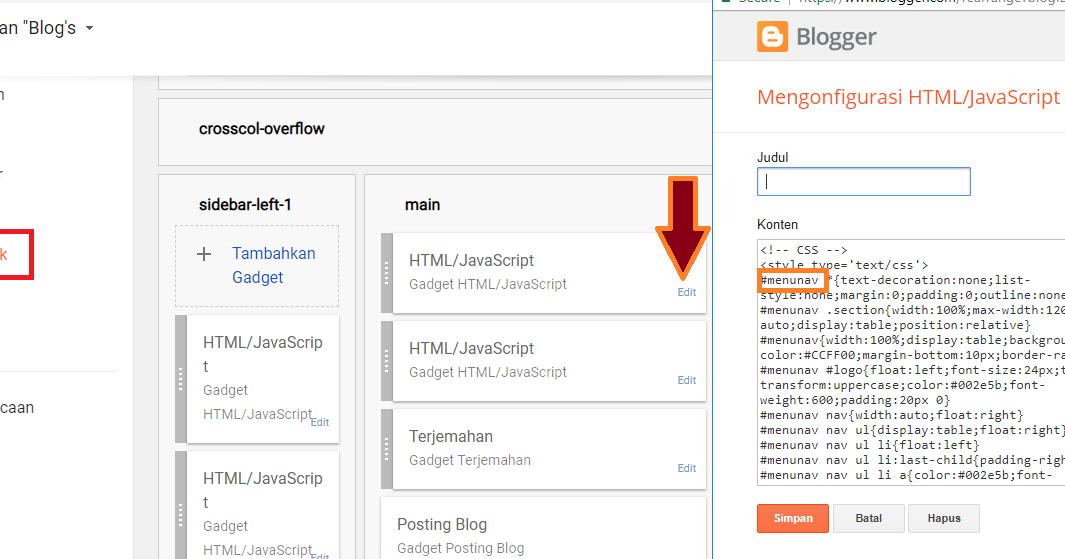Viewport: 1065px width, 559px height.
Task: Grab the drag handle of first main HTML/JavaScript gadget
Action: pos(386,273)
